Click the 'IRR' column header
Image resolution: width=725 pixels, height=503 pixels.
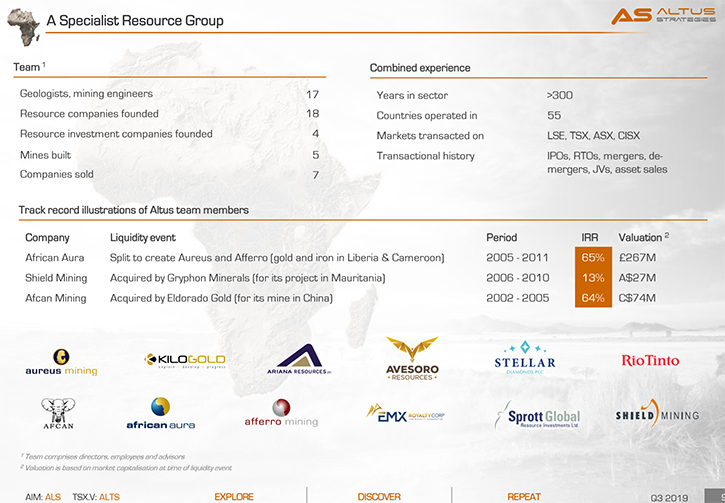pos(590,238)
